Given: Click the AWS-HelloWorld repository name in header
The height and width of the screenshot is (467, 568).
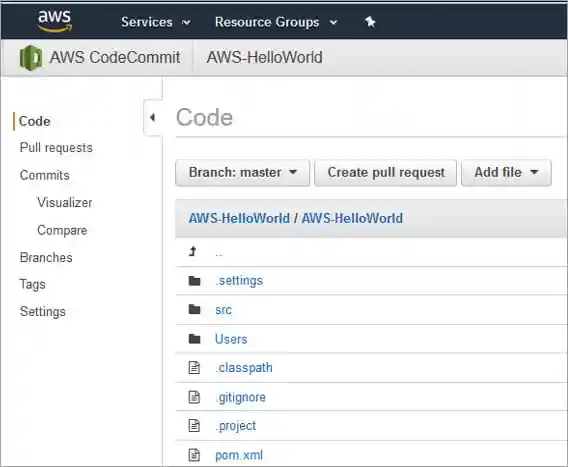Looking at the screenshot, I should [264, 57].
